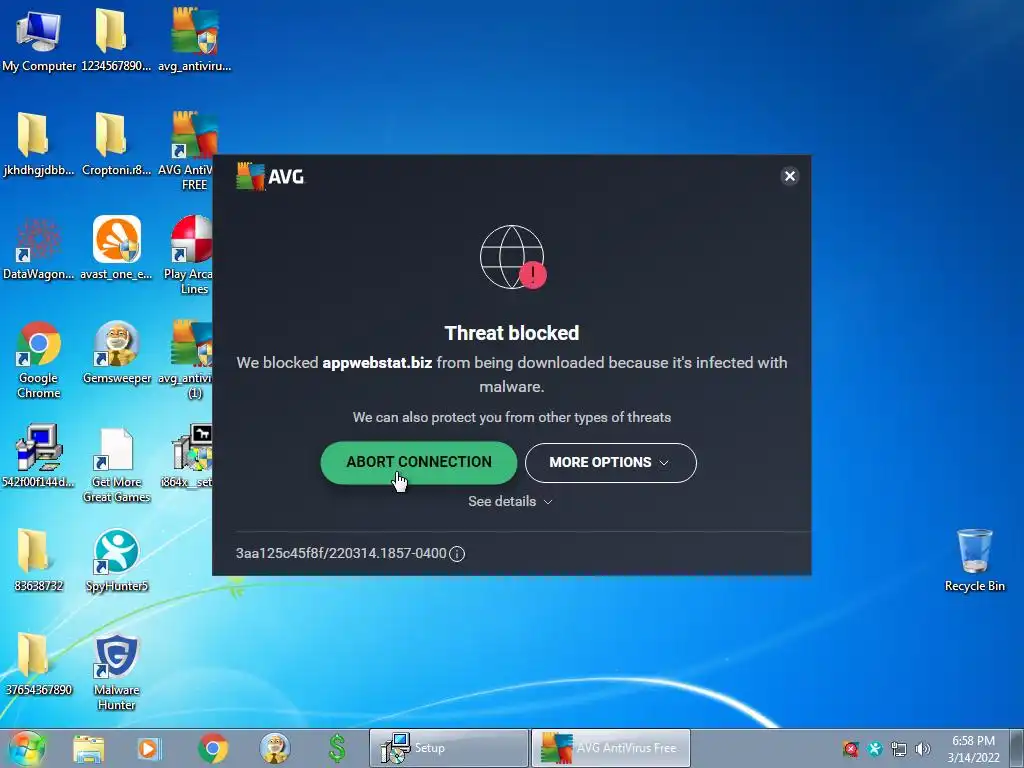The image size is (1024, 768).
Task: Click the ABORT CONNECTION button
Action: [419, 462]
